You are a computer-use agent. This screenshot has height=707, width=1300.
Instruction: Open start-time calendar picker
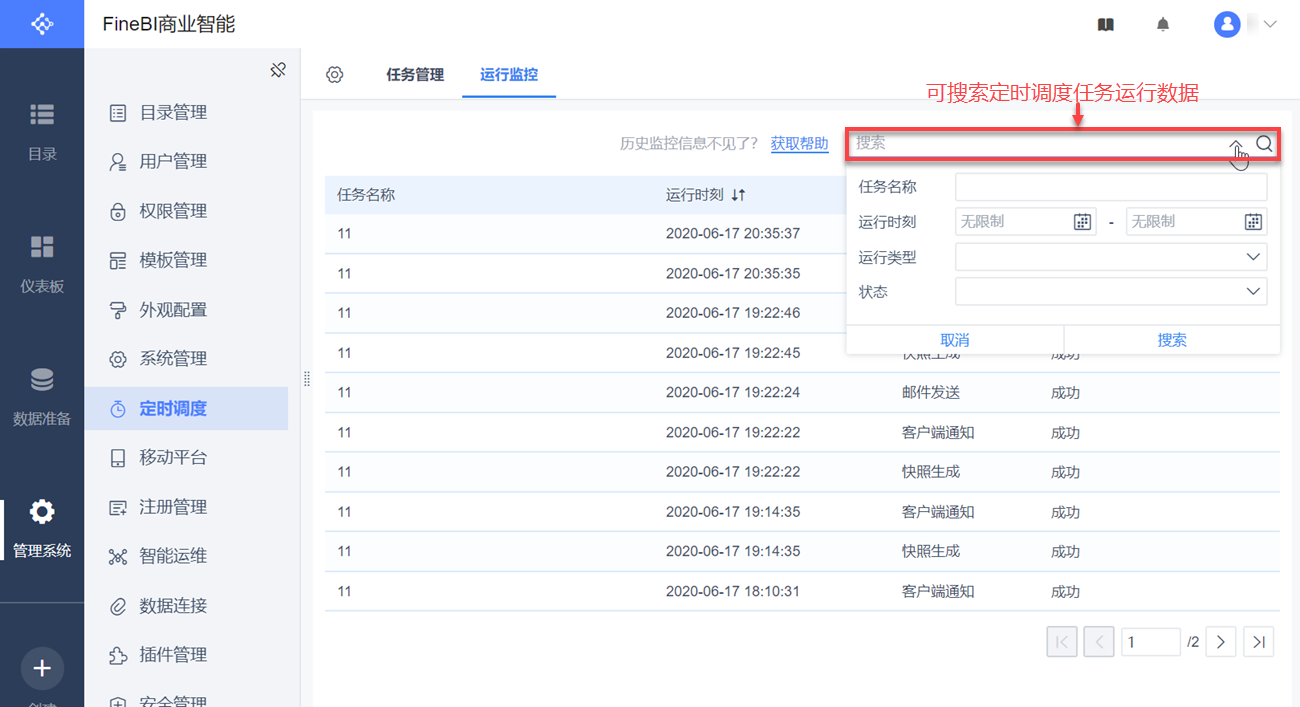coord(1082,222)
